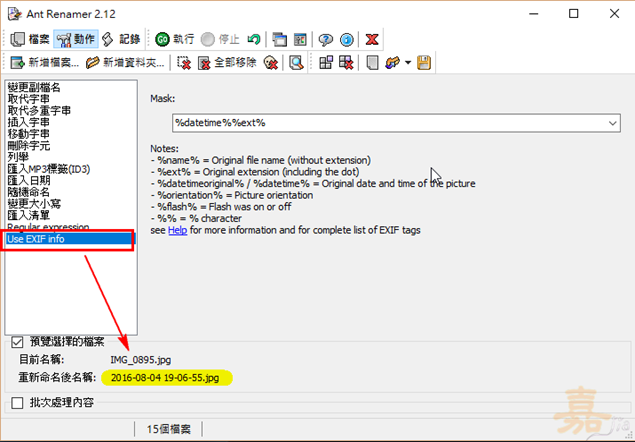The width and height of the screenshot is (635, 442).
Task: Select 移動字串 action
Action: click(28, 134)
